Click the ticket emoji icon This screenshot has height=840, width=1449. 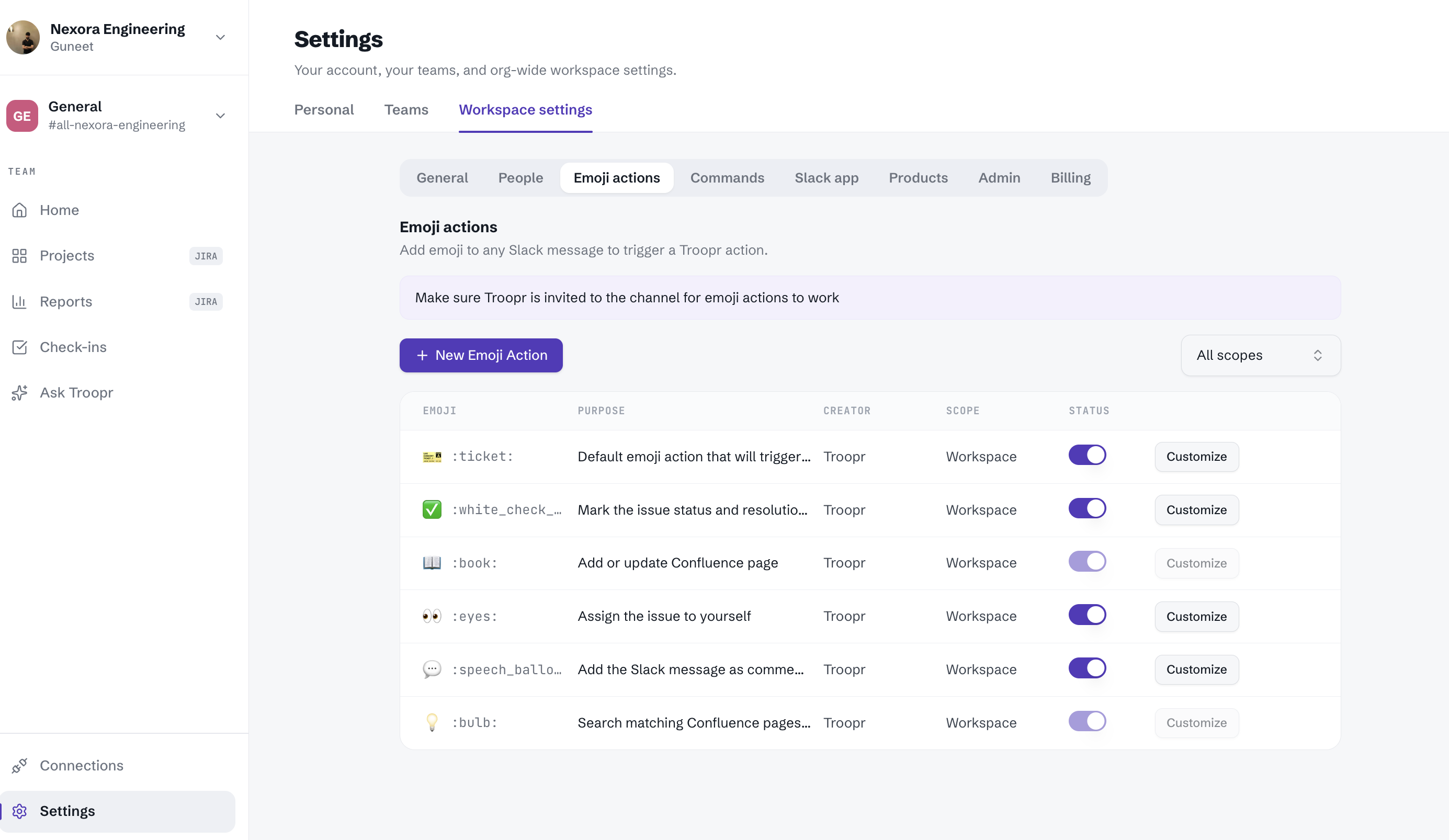[x=432, y=457]
